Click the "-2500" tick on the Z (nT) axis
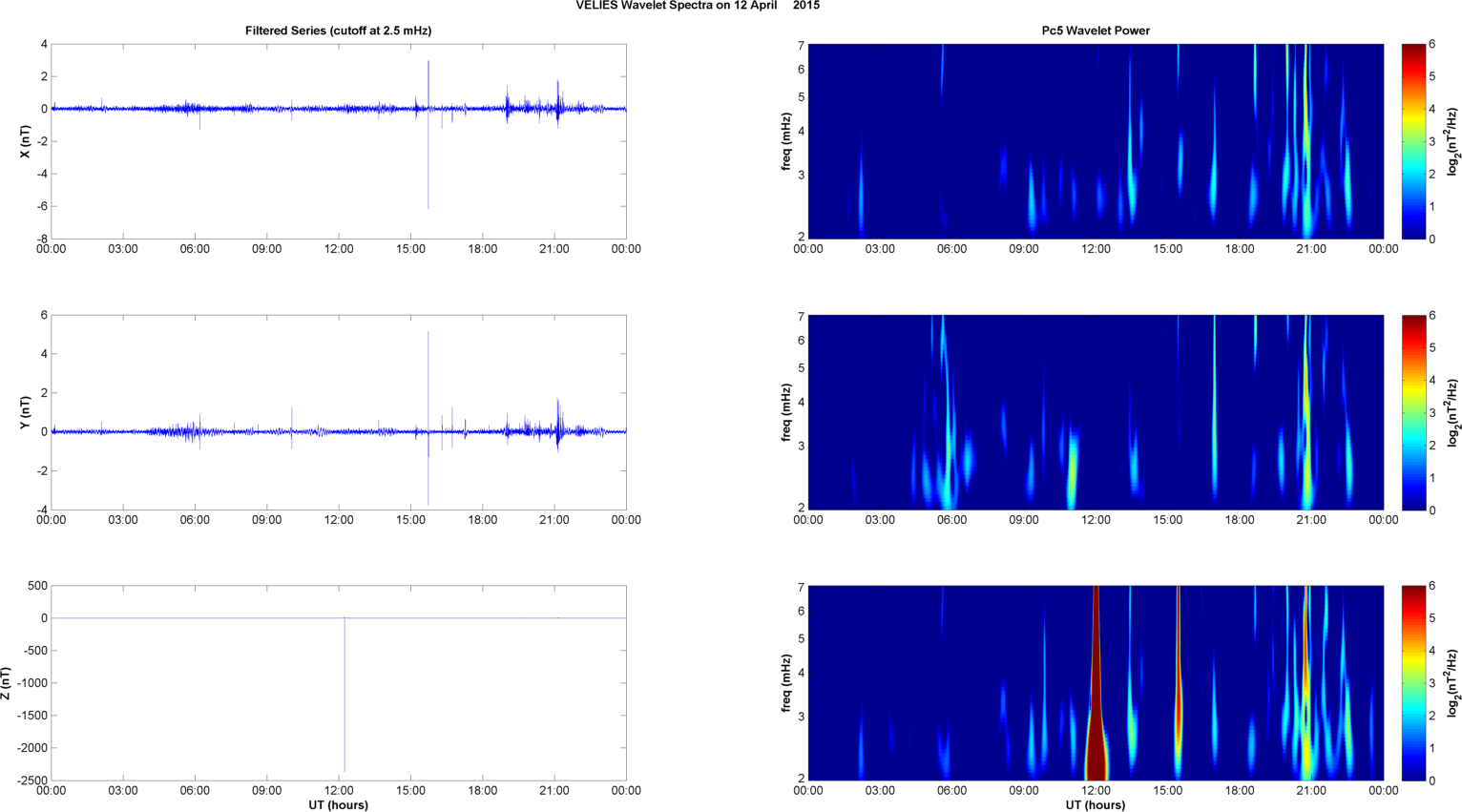Image resolution: width=1462 pixels, height=812 pixels. click(x=32, y=781)
